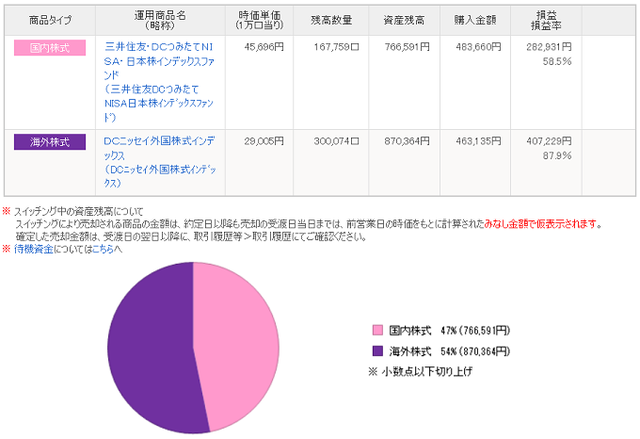
Task: Open the DCニッセイ外国株式インデックス fund link
Action: tap(160, 162)
